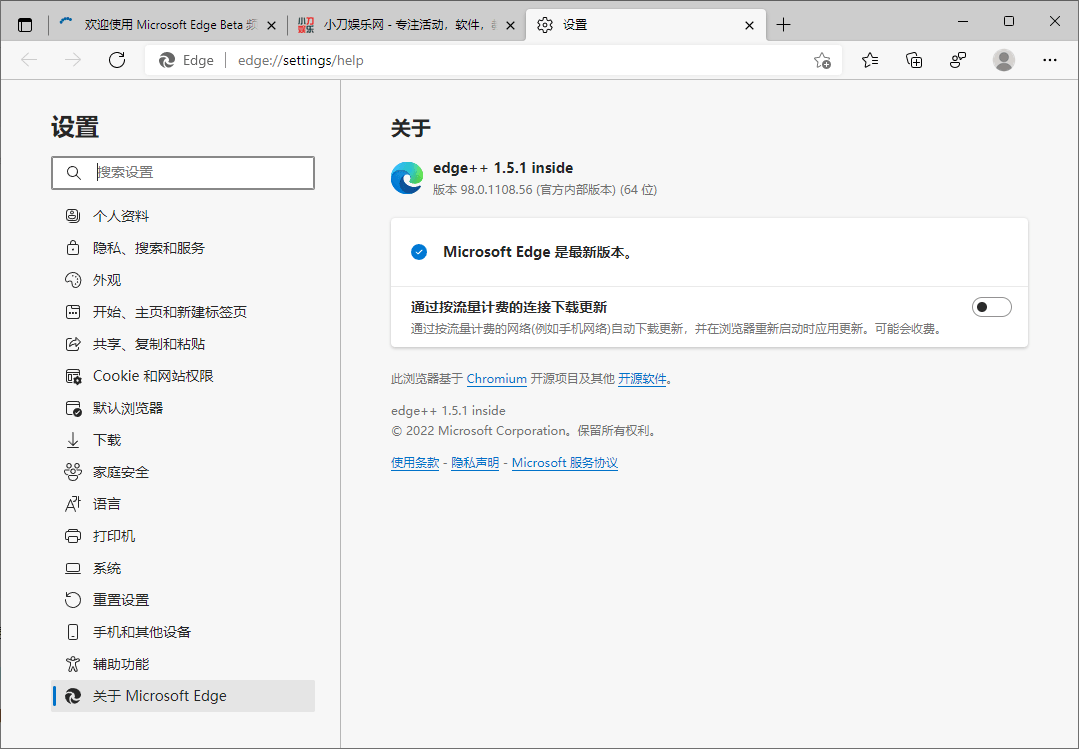The height and width of the screenshot is (749, 1079).
Task: Open the 使用条款 link
Action: (x=415, y=463)
